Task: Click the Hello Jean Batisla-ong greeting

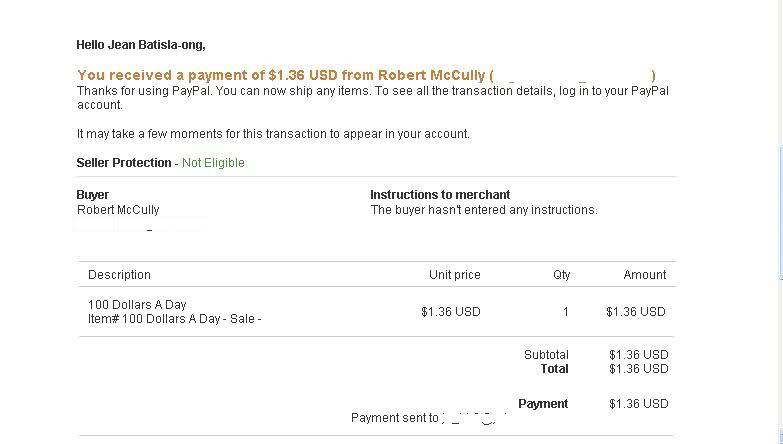Action: (x=141, y=45)
